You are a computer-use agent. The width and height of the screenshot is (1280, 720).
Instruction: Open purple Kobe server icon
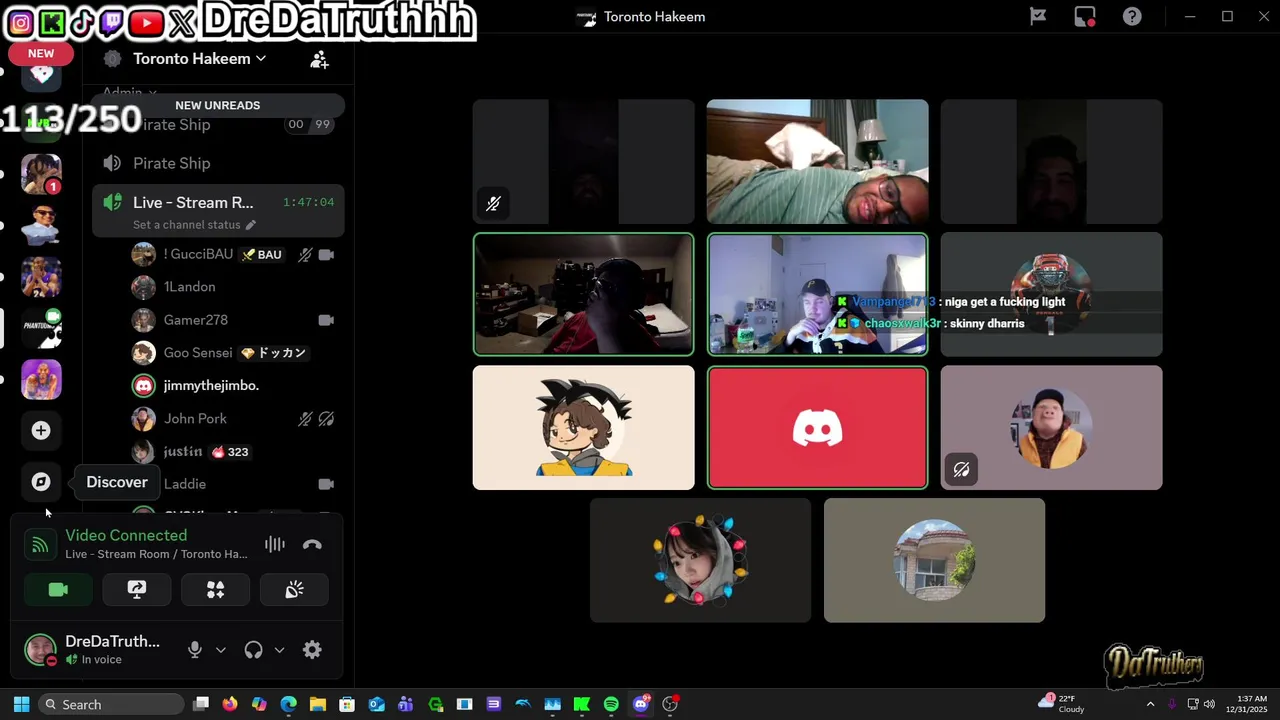41,379
